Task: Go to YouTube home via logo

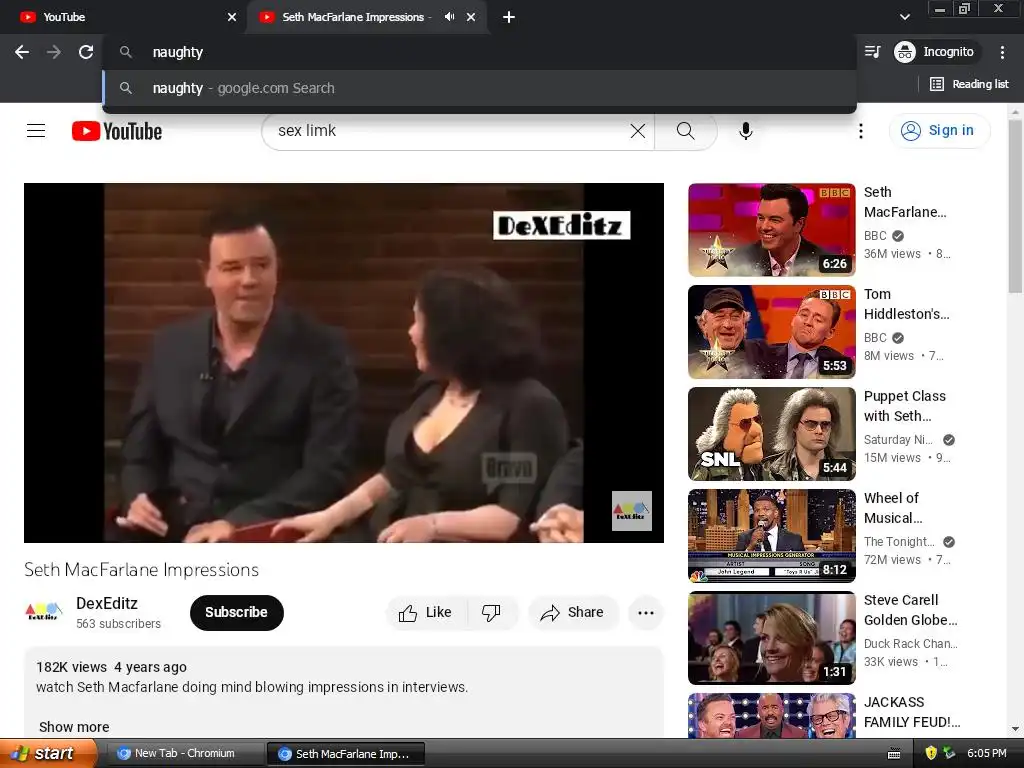Action: point(117,131)
